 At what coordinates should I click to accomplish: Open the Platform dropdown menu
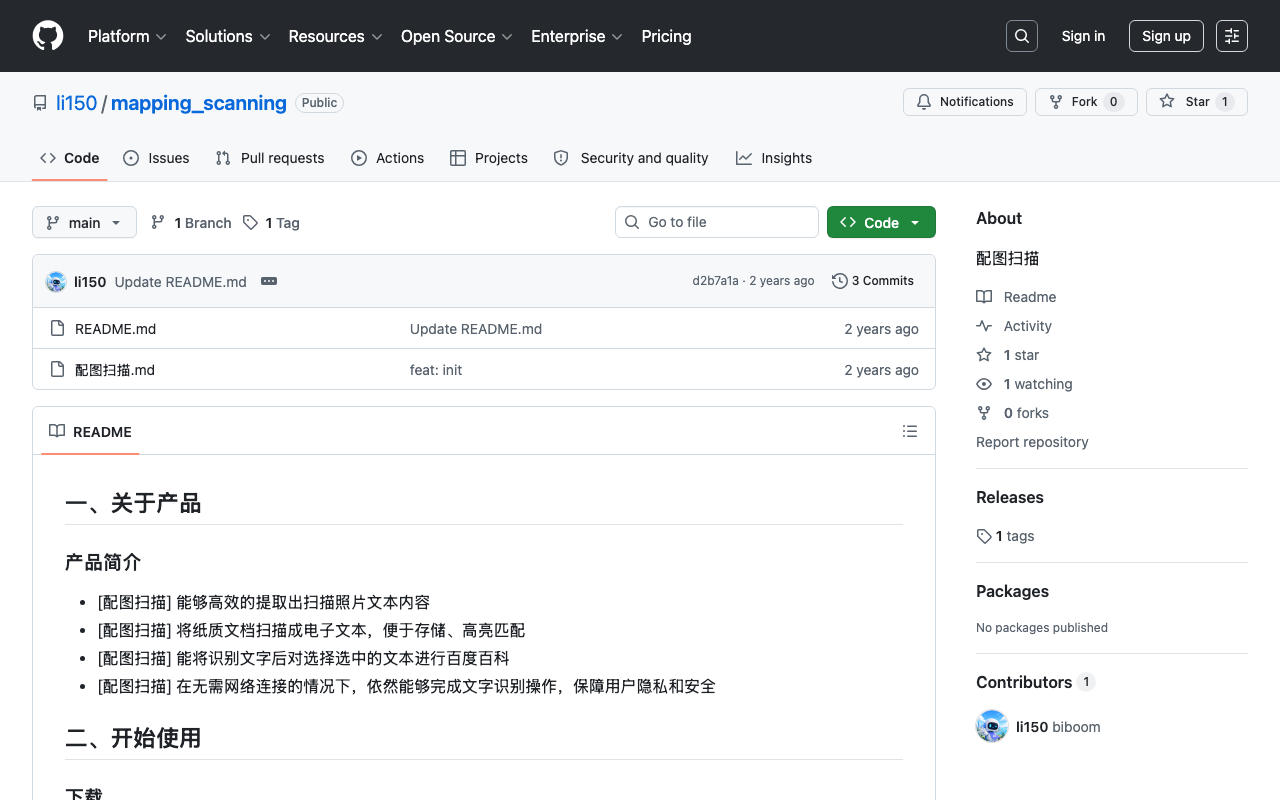point(127,36)
